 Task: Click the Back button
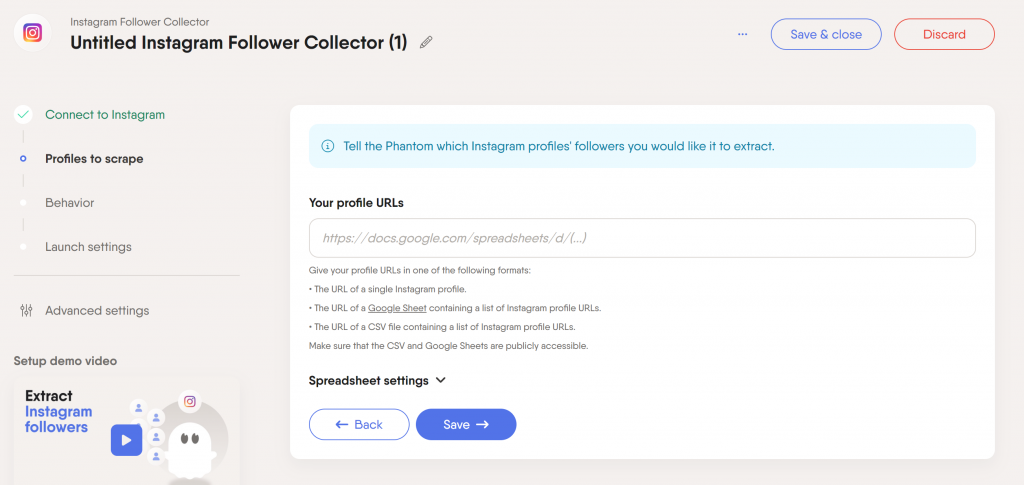coord(359,425)
